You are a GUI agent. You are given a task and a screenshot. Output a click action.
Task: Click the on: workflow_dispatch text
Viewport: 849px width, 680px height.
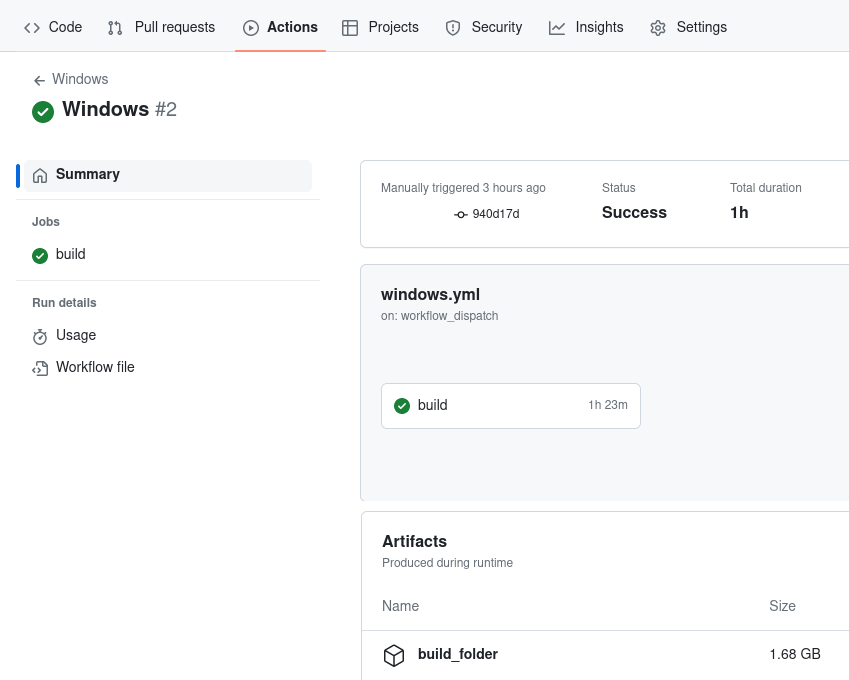tap(439, 316)
